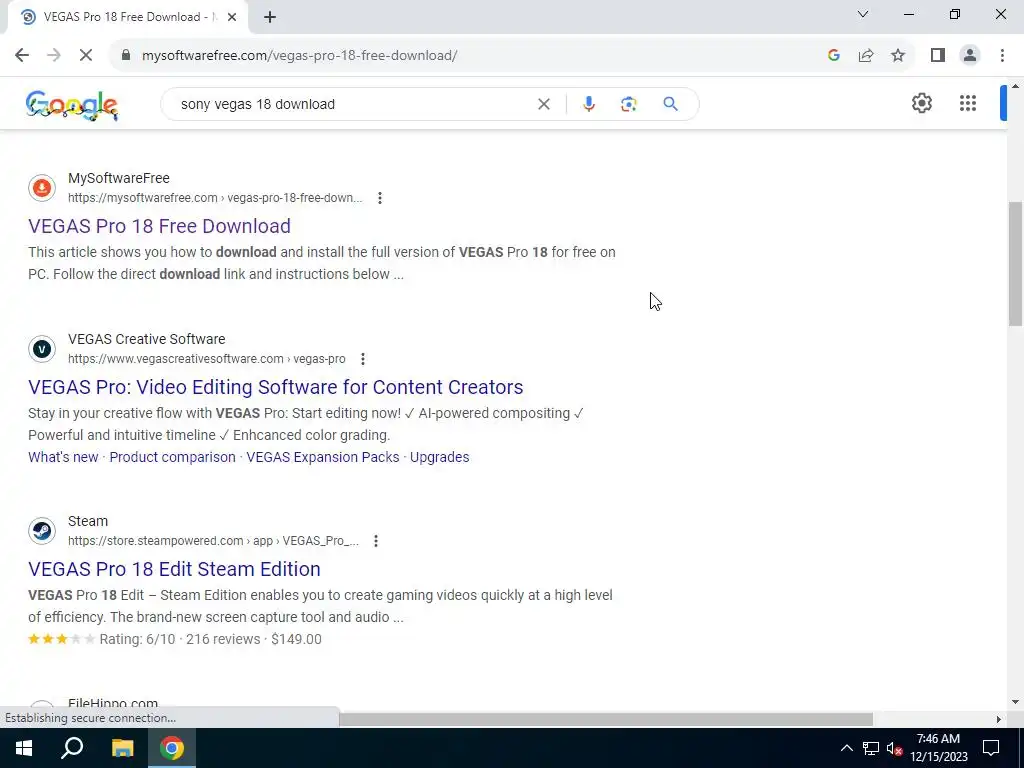Open more options for VEGAS Creative Software result
The image size is (1024, 768).
point(362,359)
